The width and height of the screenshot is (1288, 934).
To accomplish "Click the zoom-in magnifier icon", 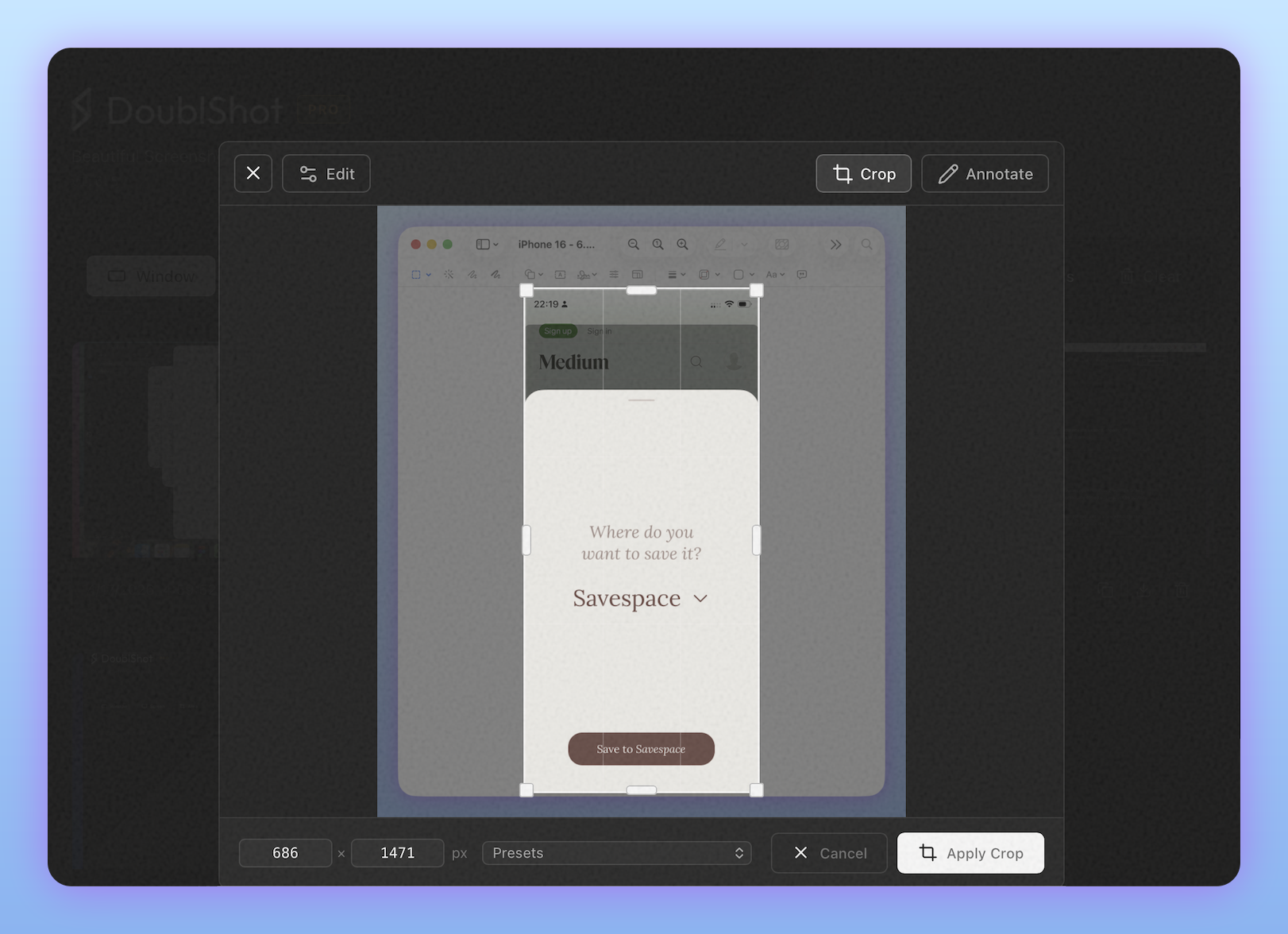I will pyautogui.click(x=681, y=245).
